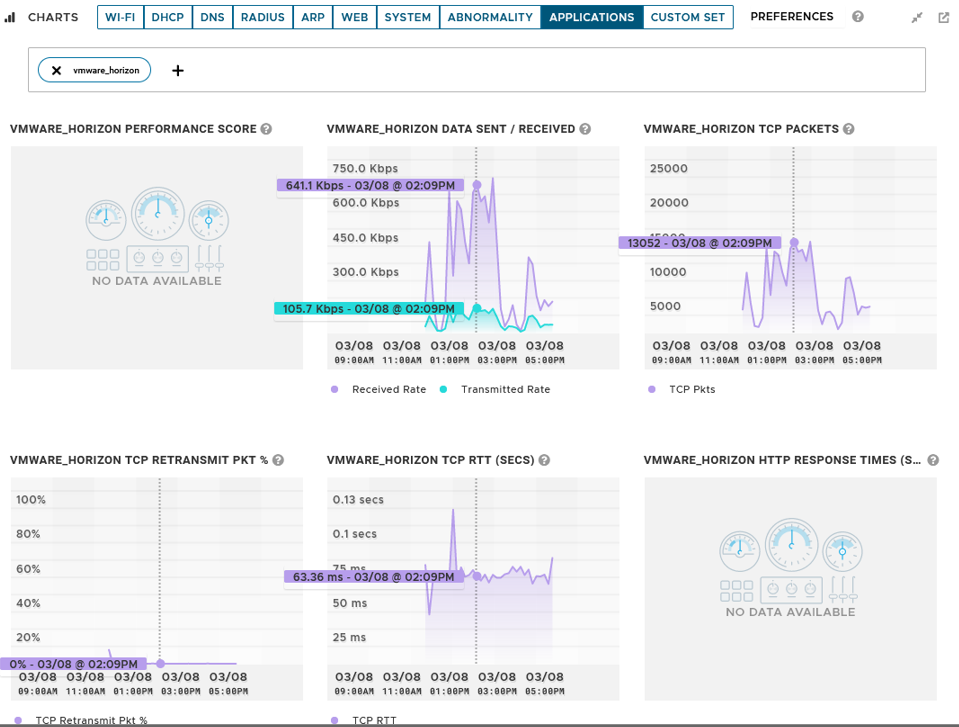Image resolution: width=959 pixels, height=727 pixels.
Task: Click the vmware_horizon application chip label
Action: point(106,70)
